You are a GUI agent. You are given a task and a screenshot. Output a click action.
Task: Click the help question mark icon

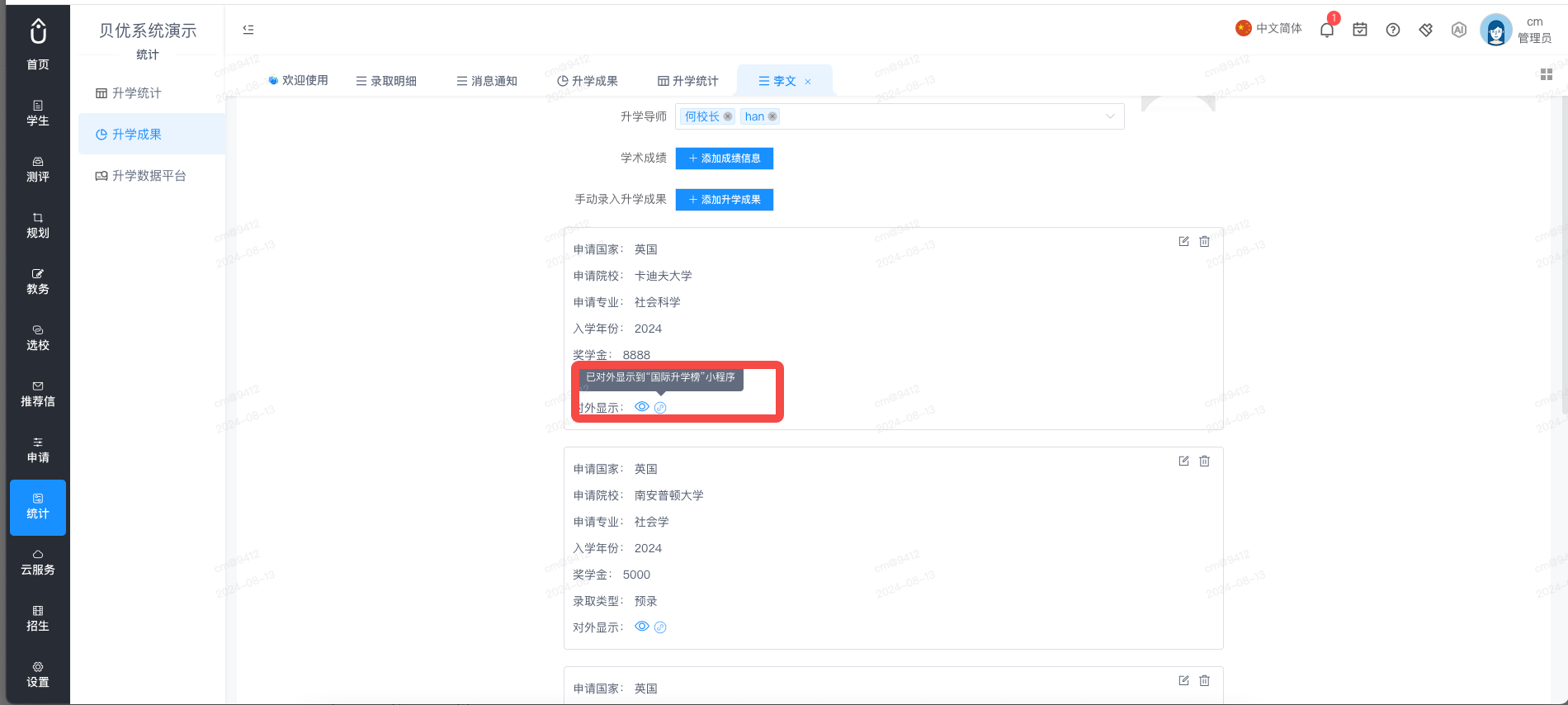[1393, 30]
